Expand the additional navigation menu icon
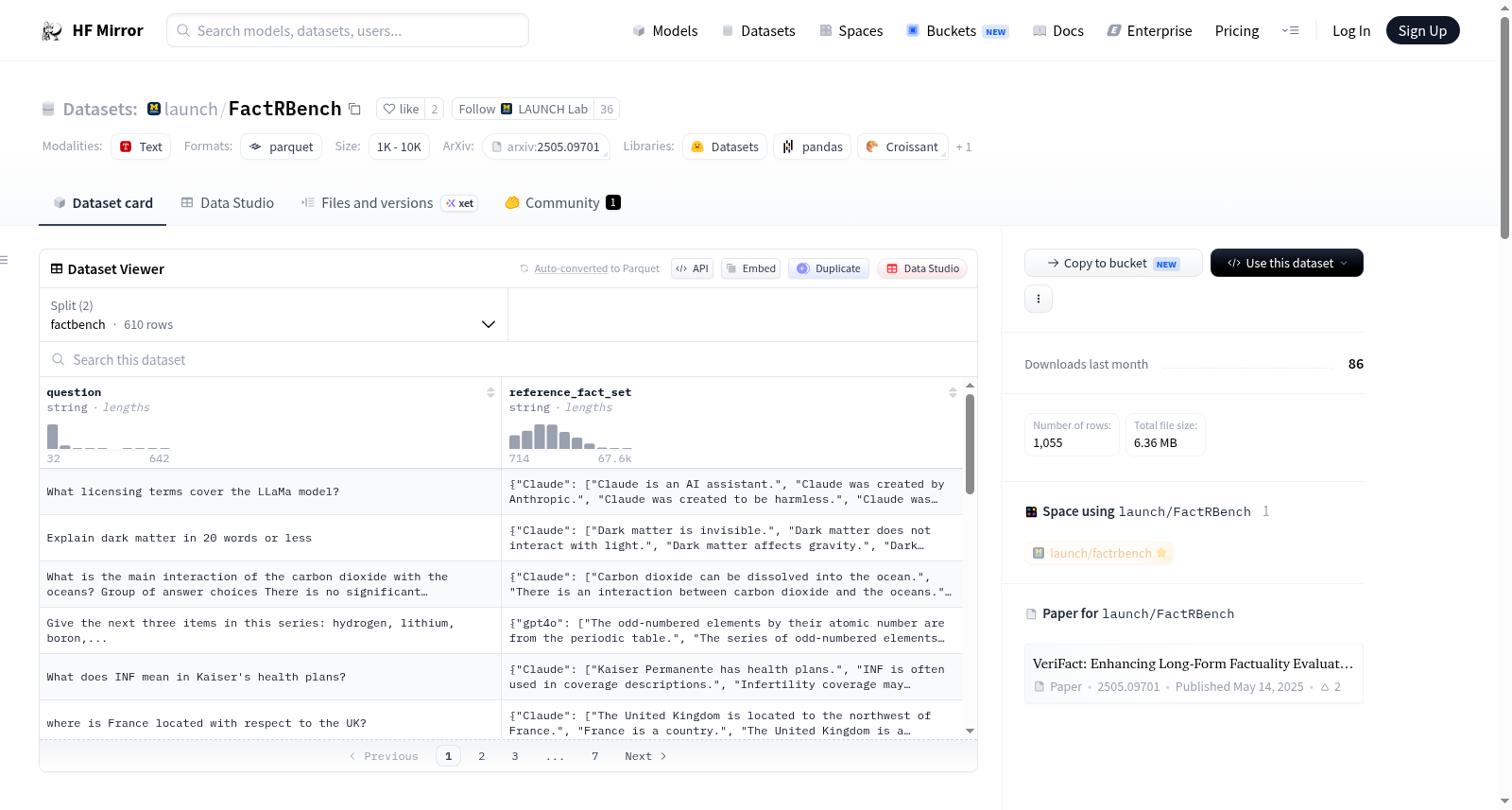Screen dimensions: 1512x810 point(1290,30)
